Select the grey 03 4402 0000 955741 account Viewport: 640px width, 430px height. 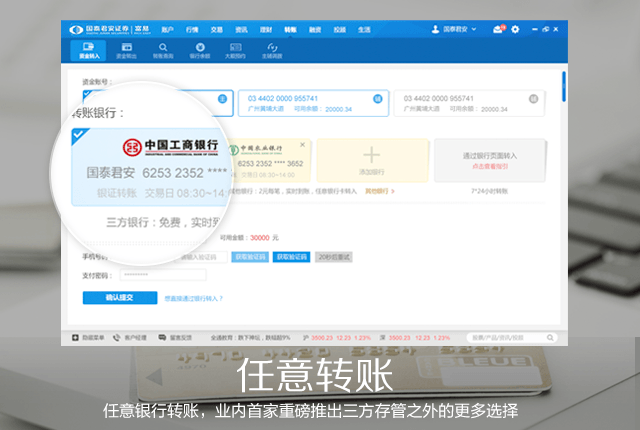[x=469, y=103]
